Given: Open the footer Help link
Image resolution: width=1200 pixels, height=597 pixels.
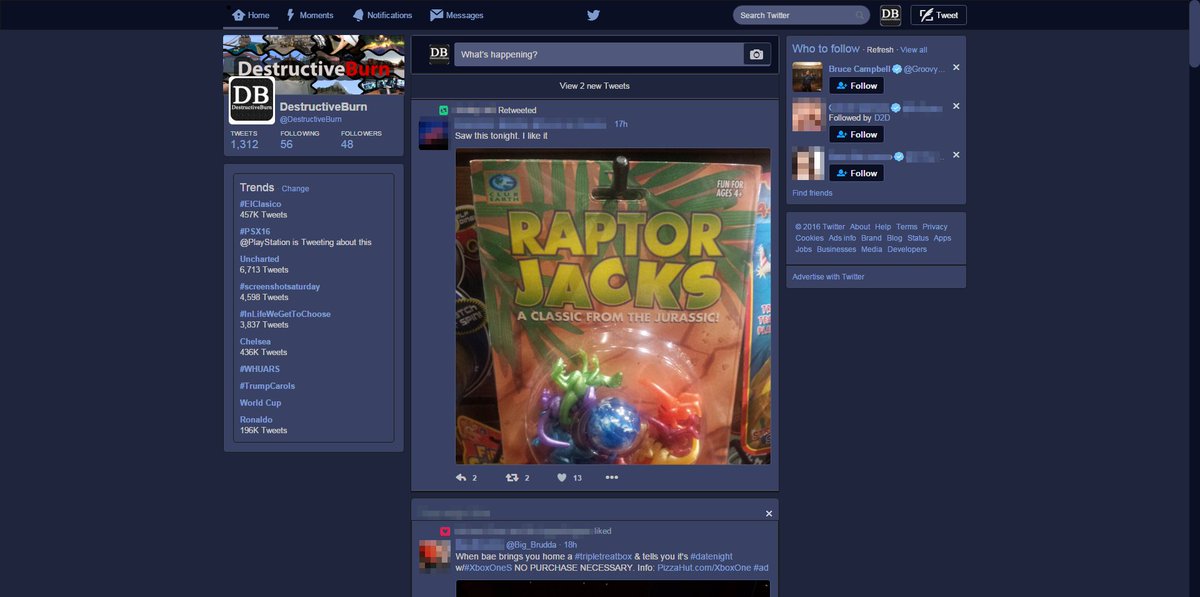Looking at the screenshot, I should 883,227.
